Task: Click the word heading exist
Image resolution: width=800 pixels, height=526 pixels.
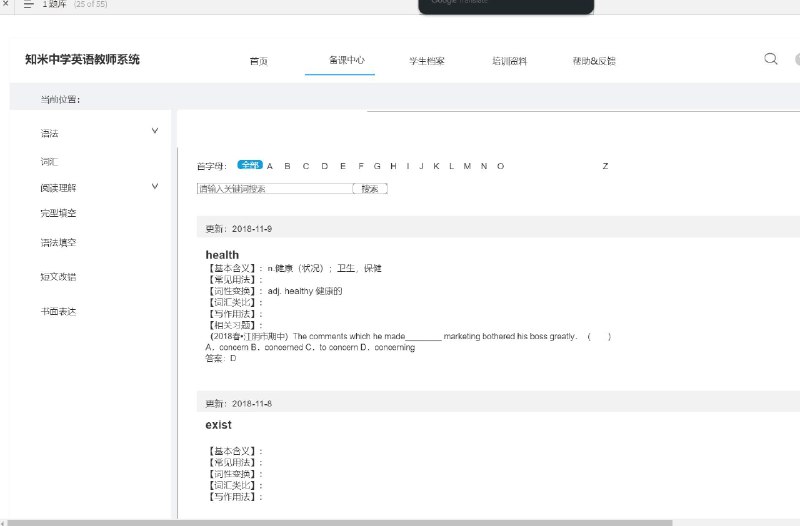Action: (x=218, y=425)
